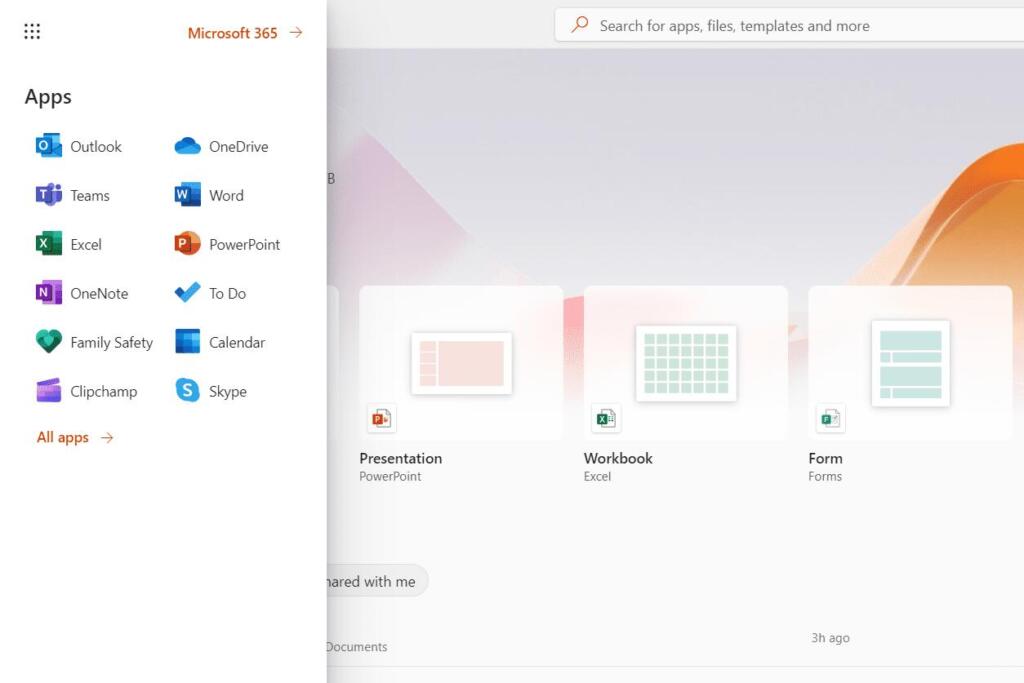
Task: Open Outlook from the Apps list
Action: point(79,147)
